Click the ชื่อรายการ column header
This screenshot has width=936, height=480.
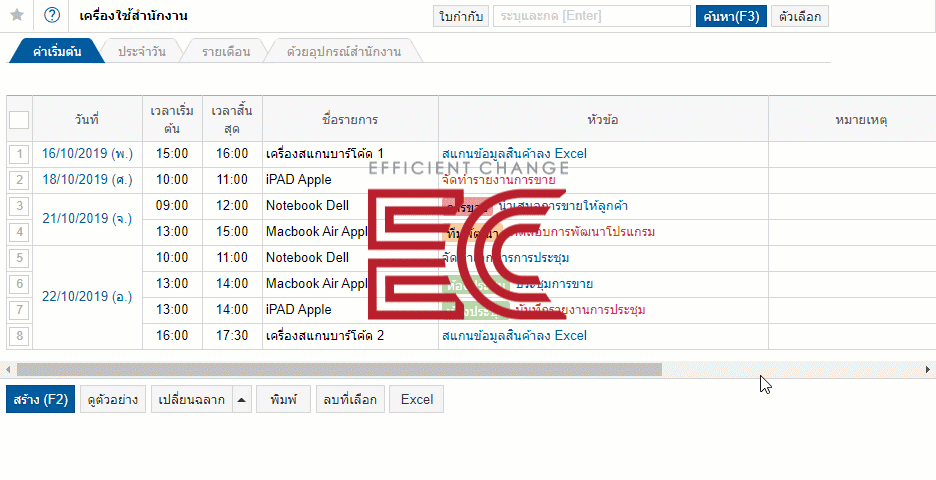(x=350, y=119)
